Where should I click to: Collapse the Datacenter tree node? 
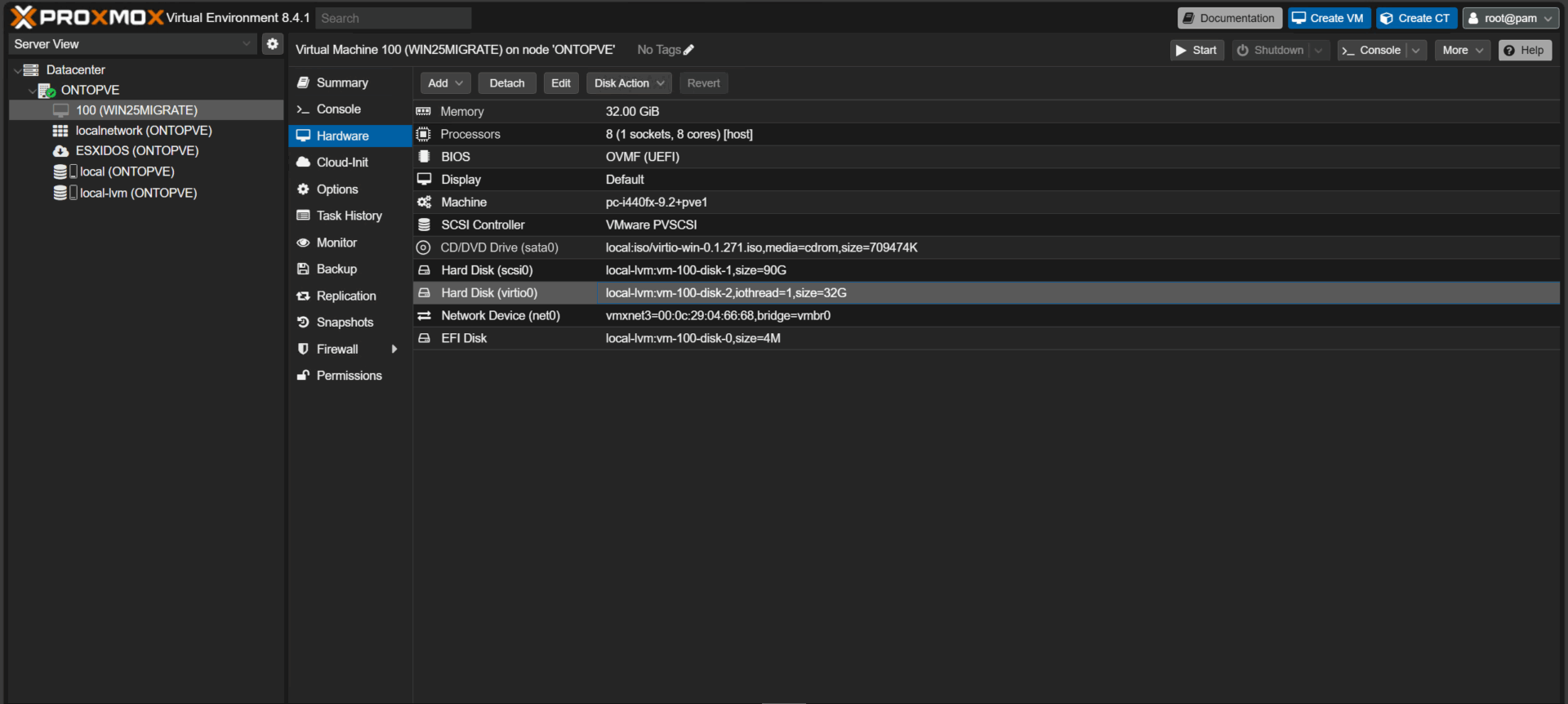tap(18, 70)
